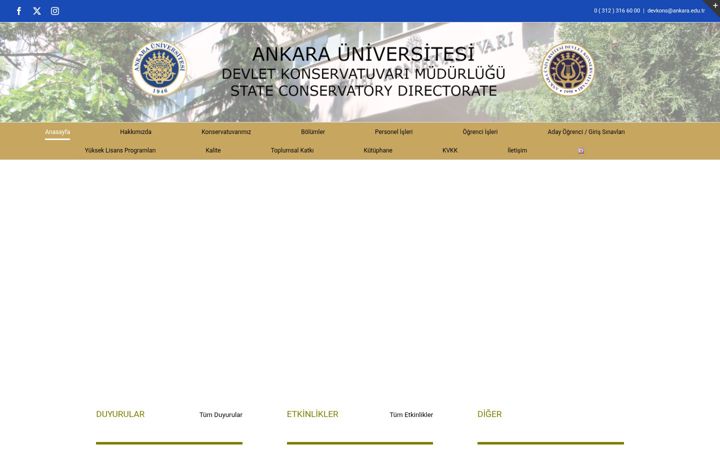Open the Öğrenci İşleri menu
720x450 pixels.
point(480,132)
